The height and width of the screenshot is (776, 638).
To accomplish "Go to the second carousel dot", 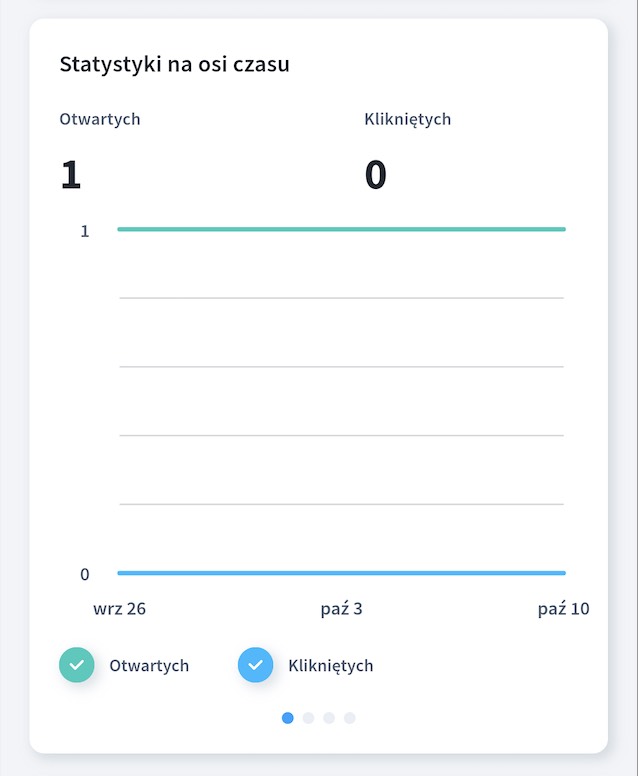I will pos(308,718).
